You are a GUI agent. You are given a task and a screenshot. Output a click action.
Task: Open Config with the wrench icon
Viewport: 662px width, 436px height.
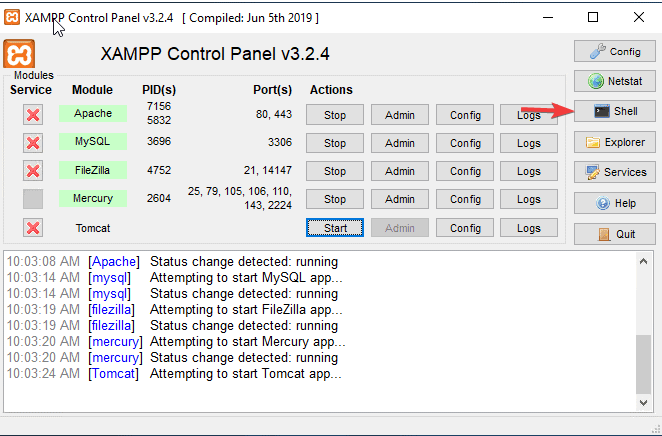(615, 51)
